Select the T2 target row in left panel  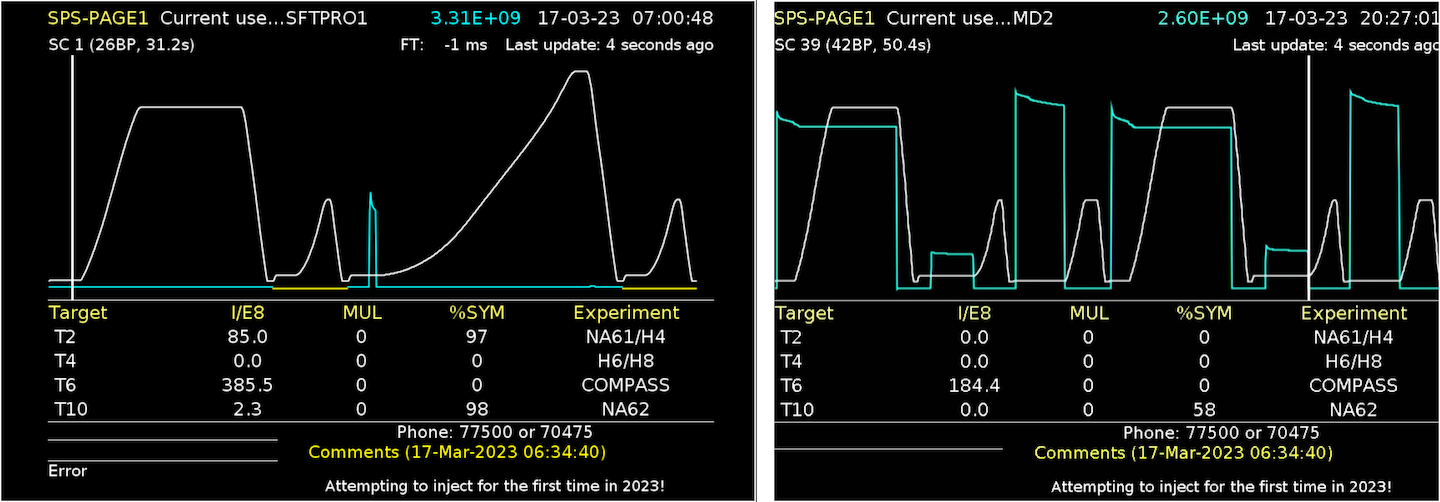tap(380, 337)
